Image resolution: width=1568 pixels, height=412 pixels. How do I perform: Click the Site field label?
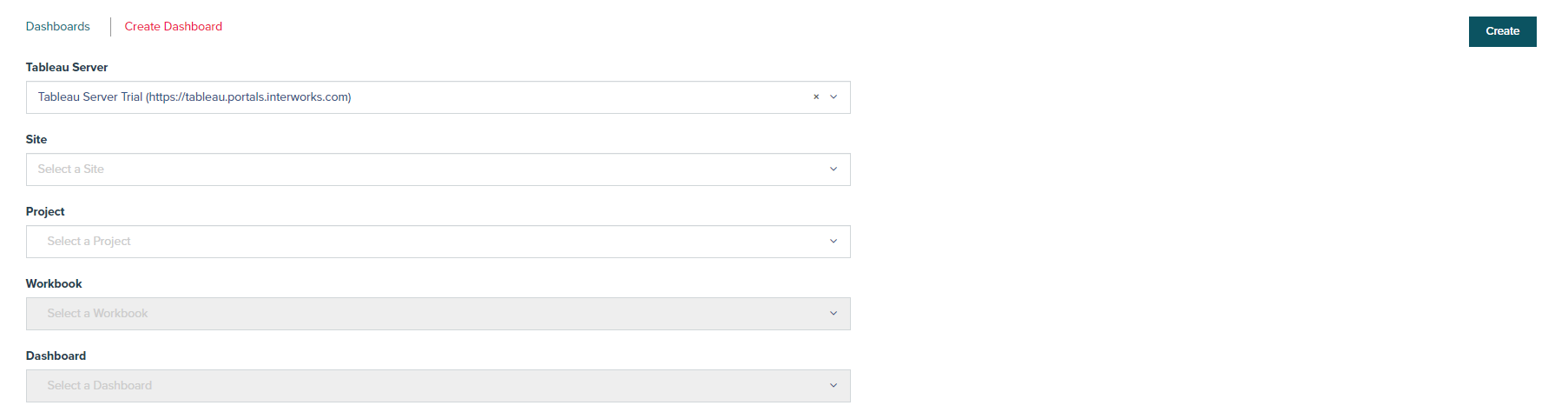[x=36, y=140]
